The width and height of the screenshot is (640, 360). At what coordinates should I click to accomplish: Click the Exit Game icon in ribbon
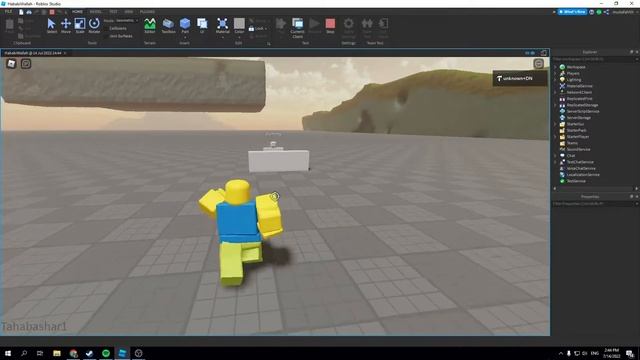pyautogui.click(x=383, y=24)
